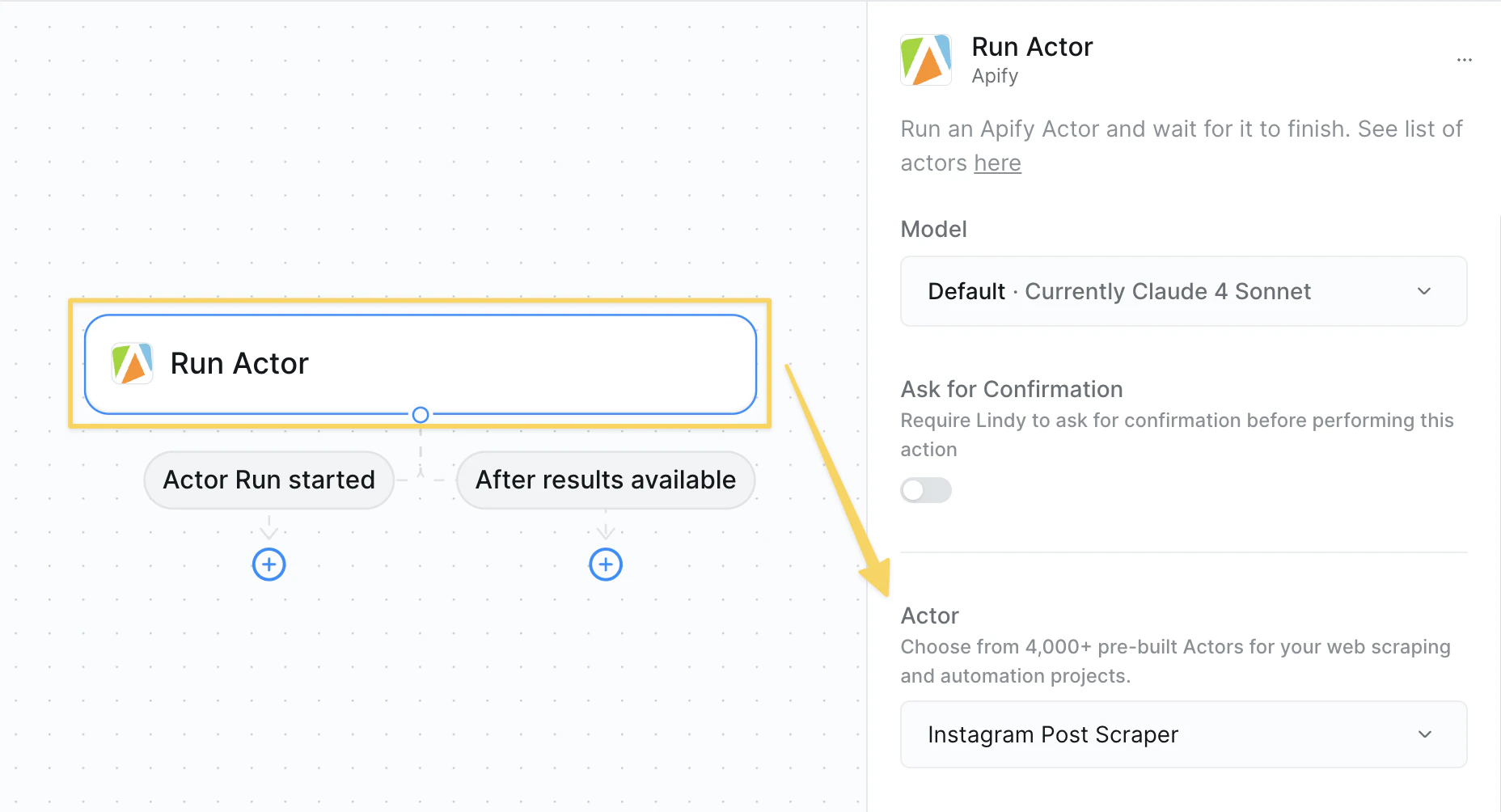Add a step under After results available

(x=606, y=565)
